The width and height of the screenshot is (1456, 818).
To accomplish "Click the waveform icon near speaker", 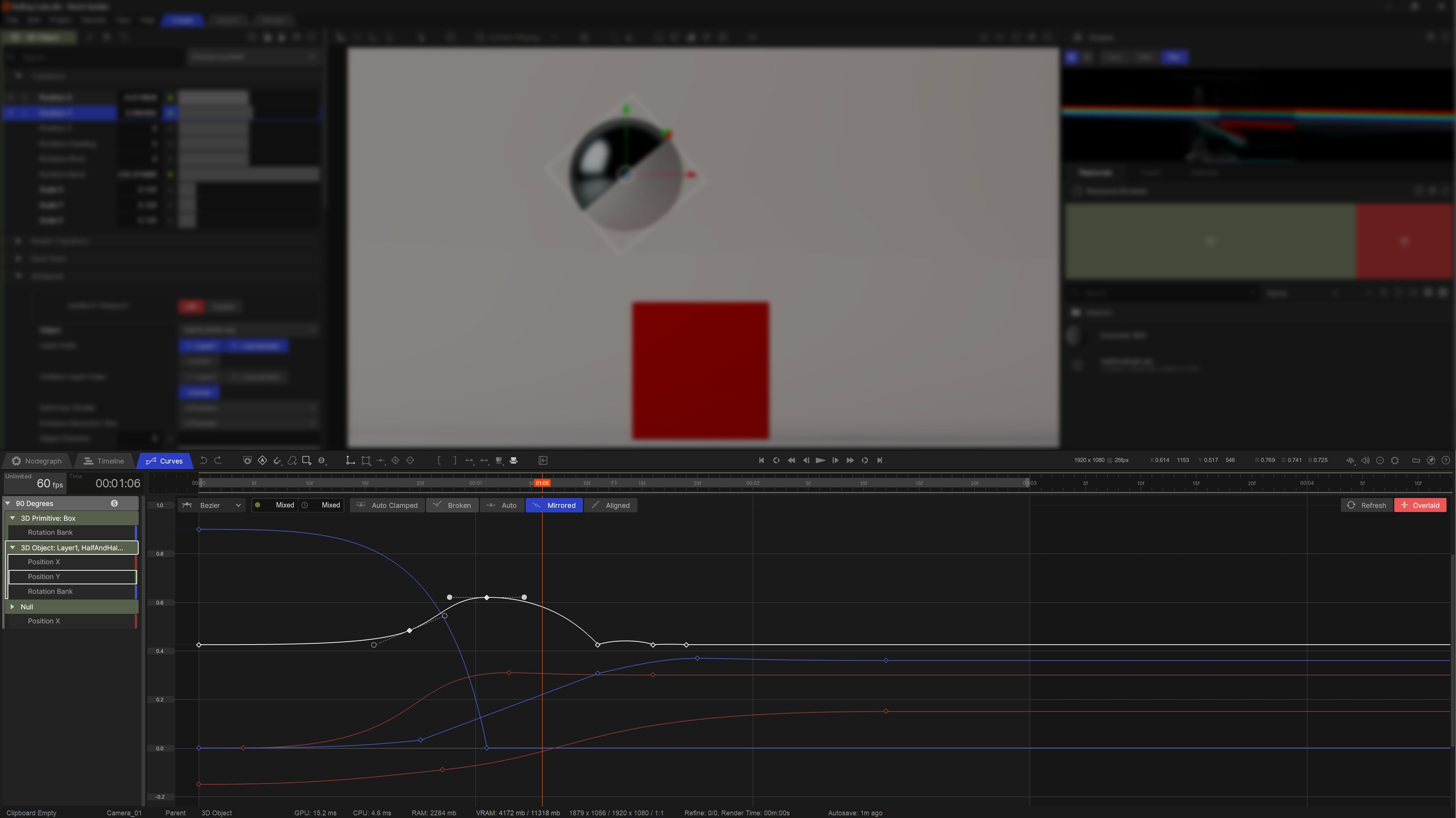I will click(x=1350, y=460).
